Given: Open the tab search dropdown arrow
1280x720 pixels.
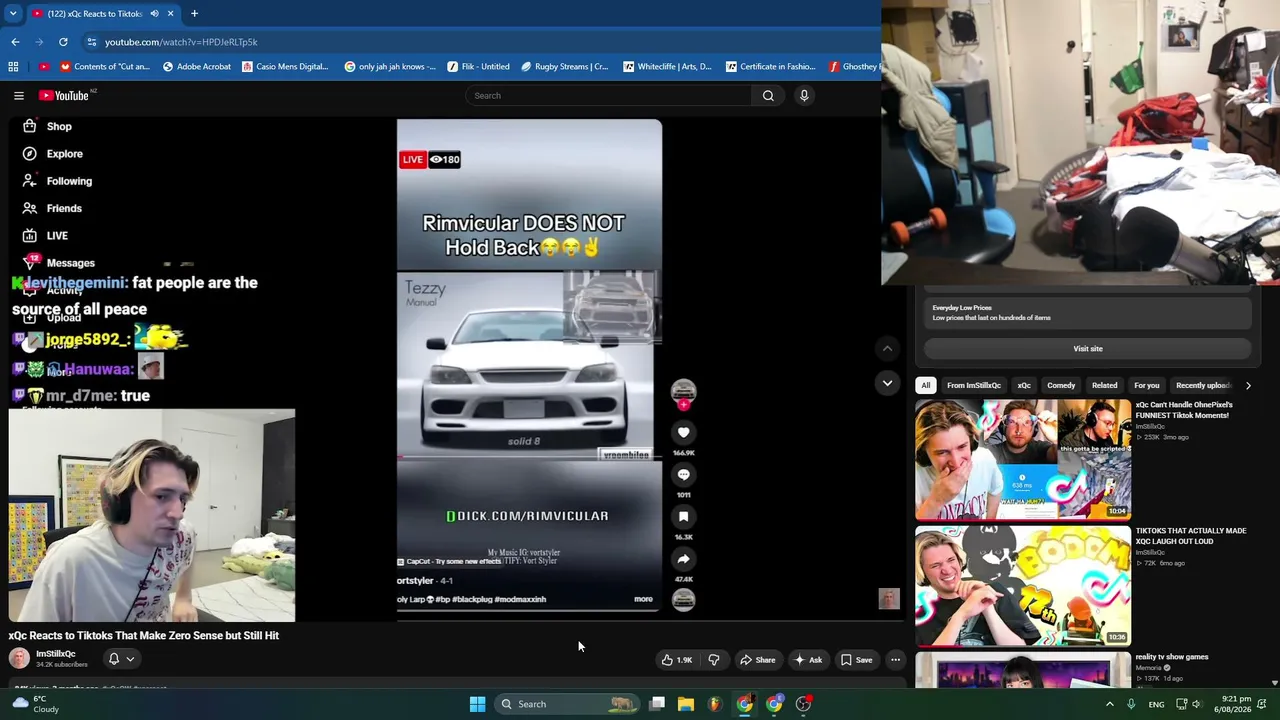Looking at the screenshot, I should point(13,14).
